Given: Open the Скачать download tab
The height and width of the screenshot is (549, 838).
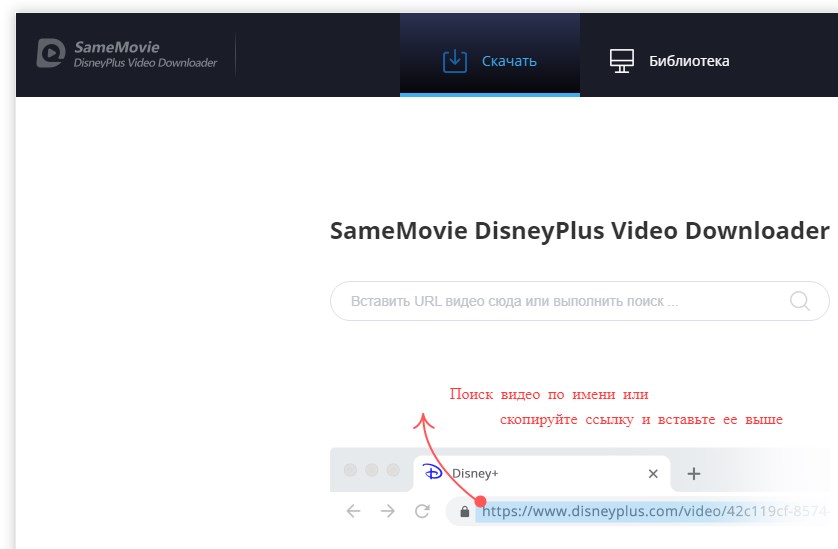Looking at the screenshot, I should click(490, 55).
